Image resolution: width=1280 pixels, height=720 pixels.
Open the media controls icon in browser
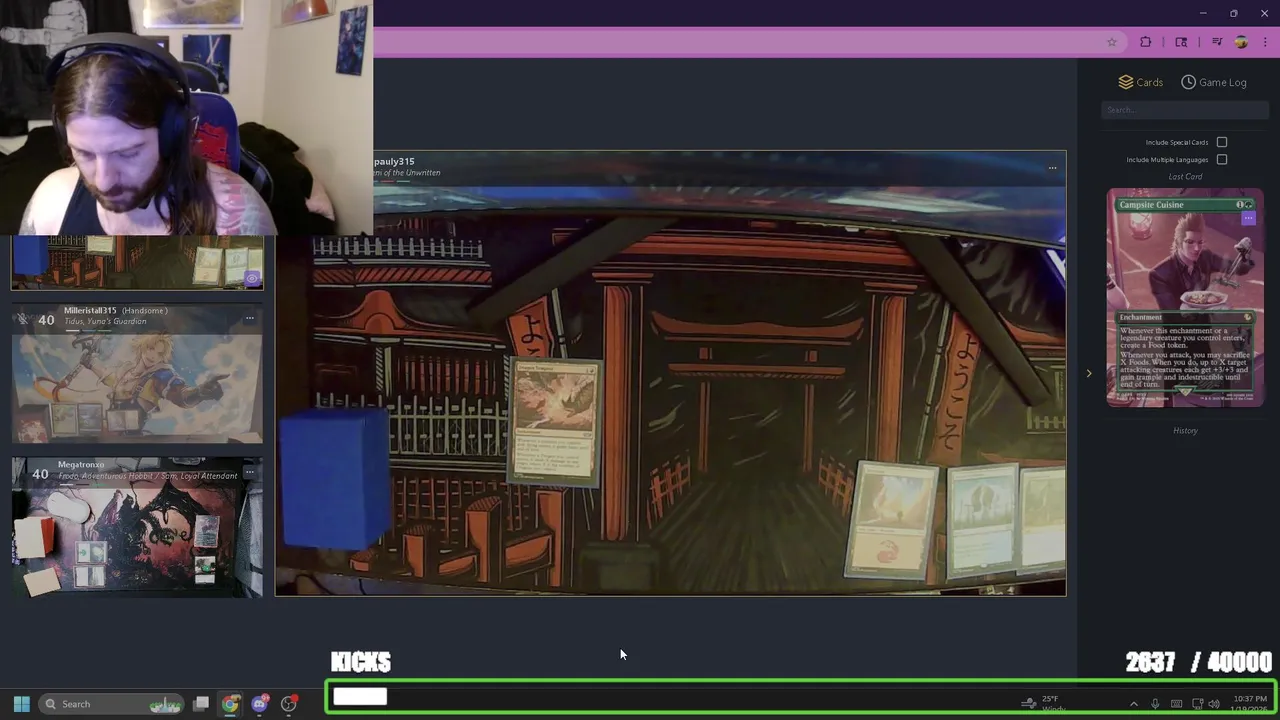click(x=1217, y=42)
